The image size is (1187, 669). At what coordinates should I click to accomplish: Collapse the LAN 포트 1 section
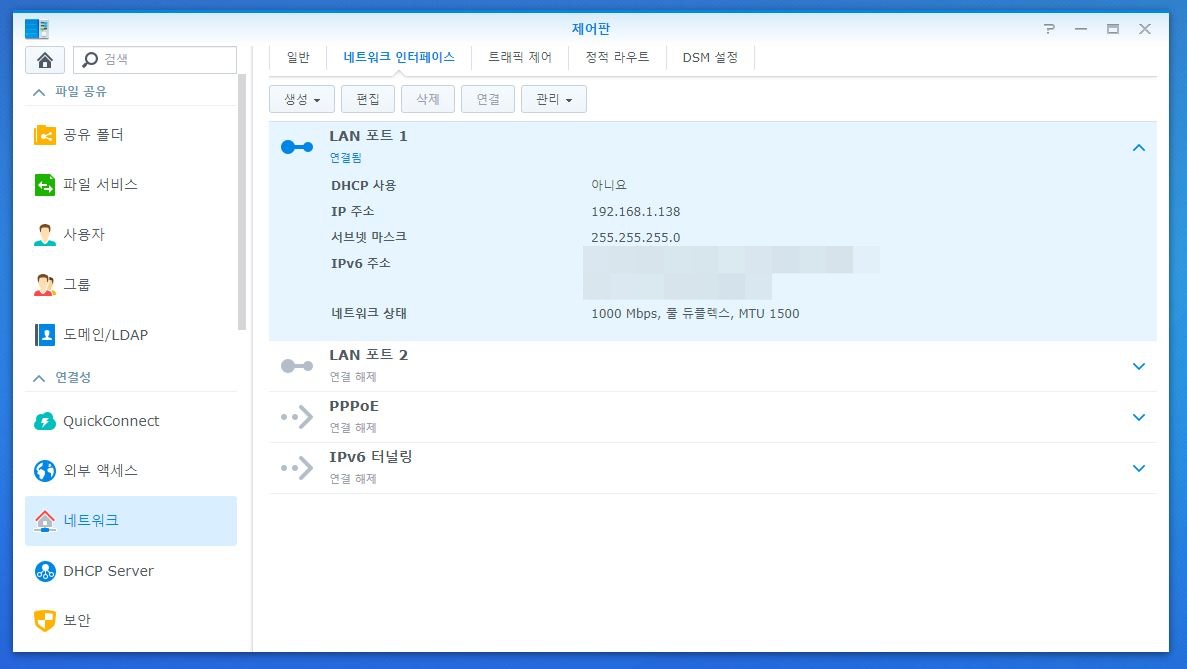1138,148
